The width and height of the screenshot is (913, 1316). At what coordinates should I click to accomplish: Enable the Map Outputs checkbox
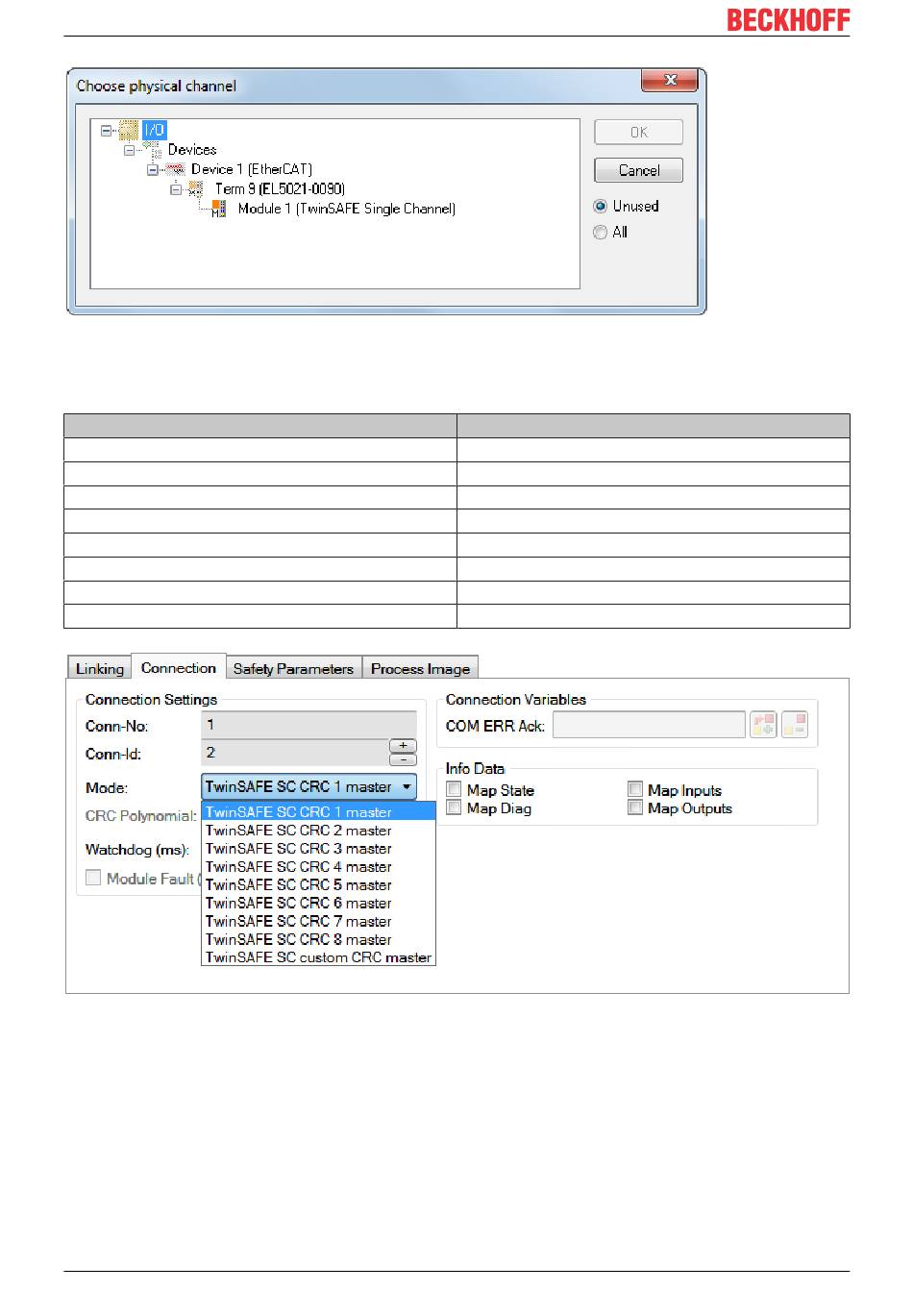point(635,807)
